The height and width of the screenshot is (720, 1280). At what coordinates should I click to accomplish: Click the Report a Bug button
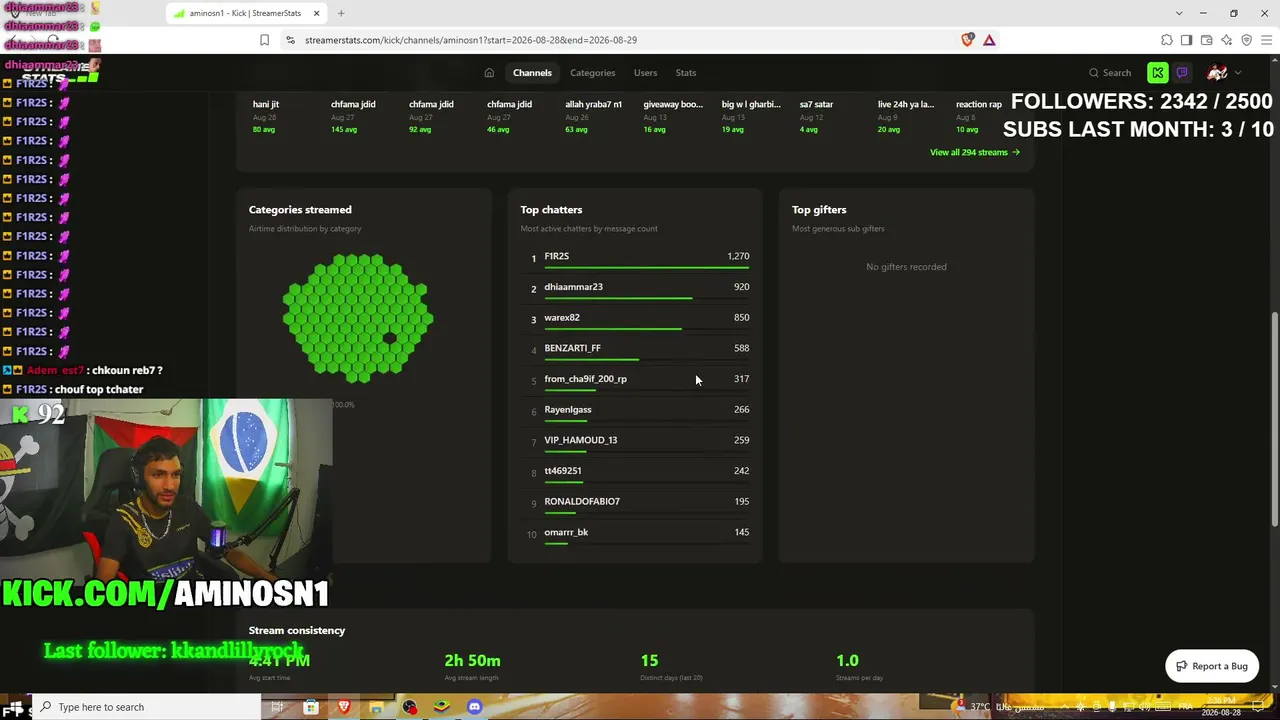[x=1212, y=666]
